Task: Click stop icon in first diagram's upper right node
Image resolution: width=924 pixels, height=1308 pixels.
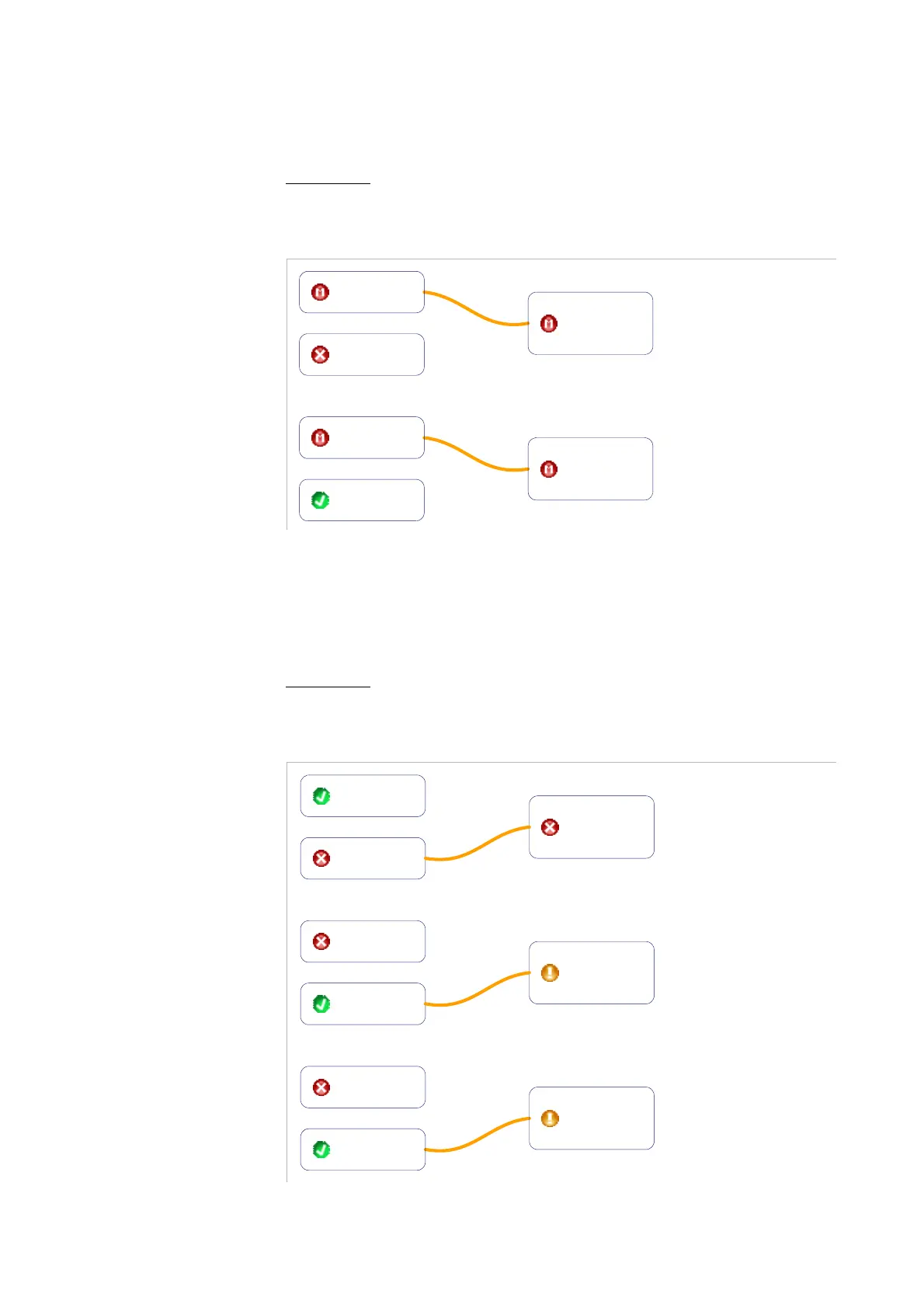Action: click(x=549, y=324)
